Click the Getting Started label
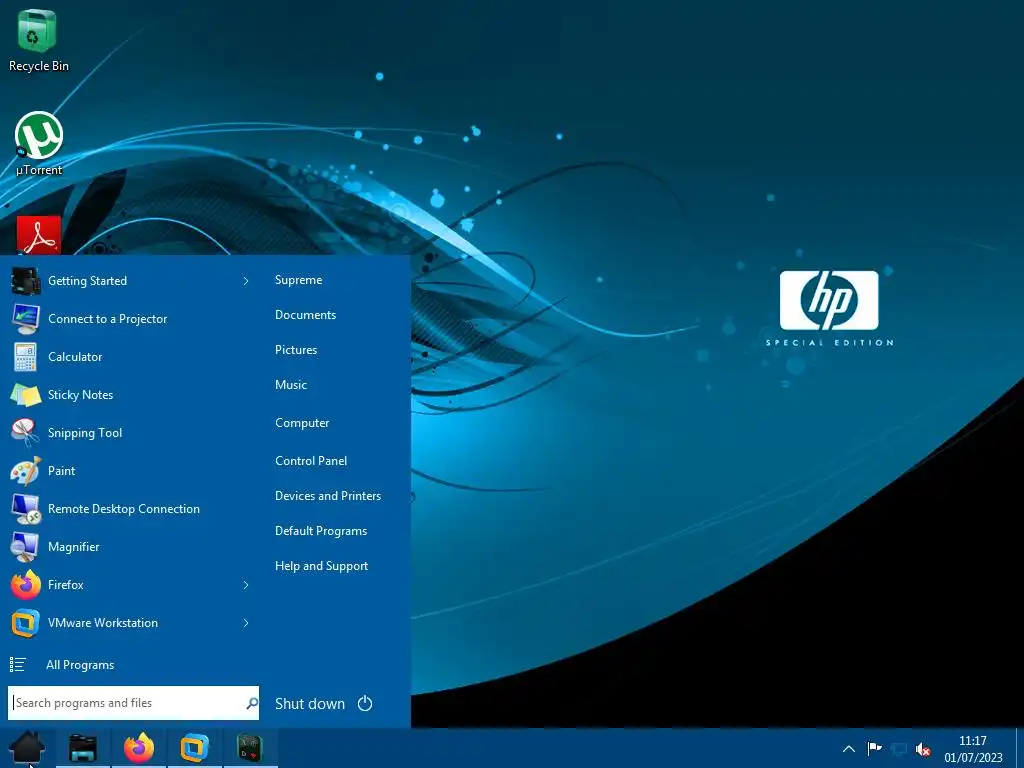 88,281
